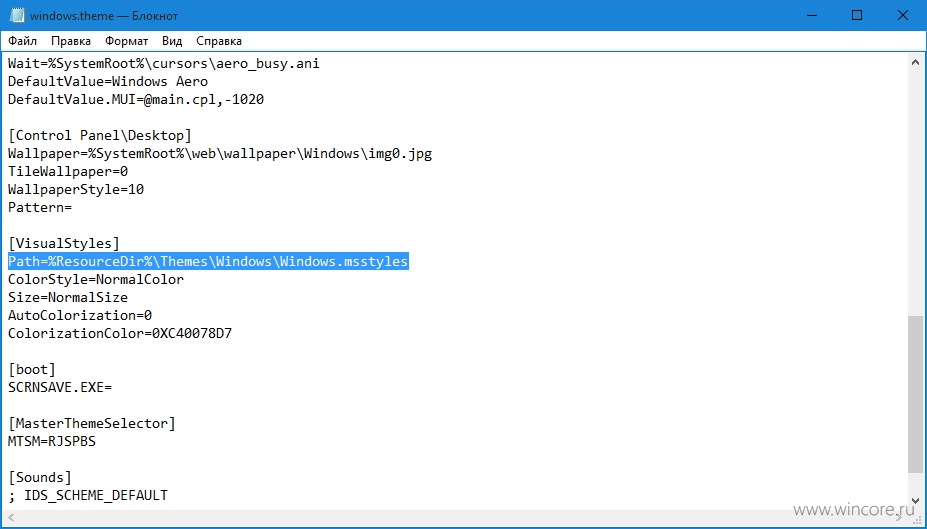Viewport: 927px width, 529px height.
Task: Maximize the Notepad window
Action: click(x=857, y=15)
